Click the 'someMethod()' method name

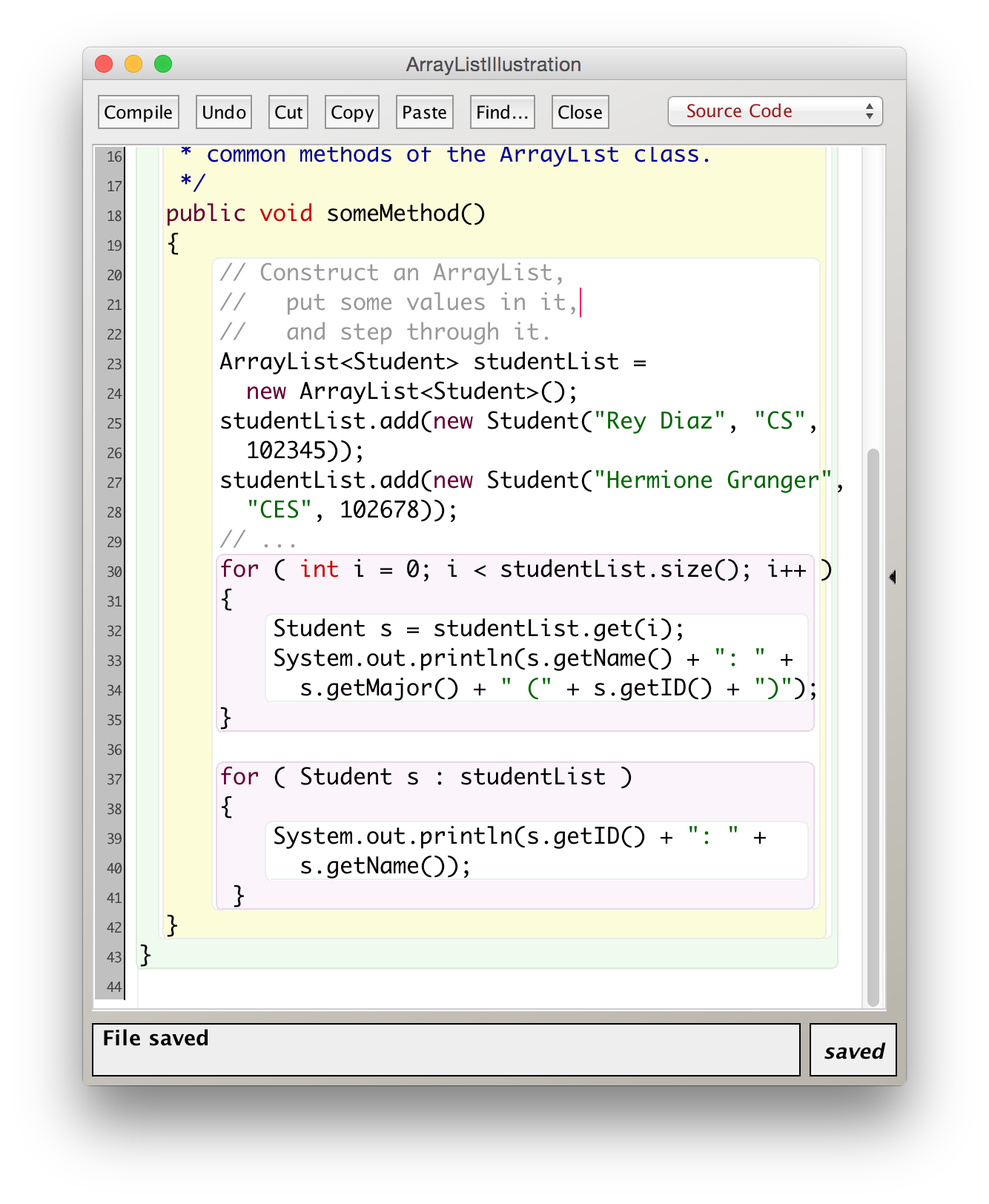pyautogui.click(x=406, y=214)
